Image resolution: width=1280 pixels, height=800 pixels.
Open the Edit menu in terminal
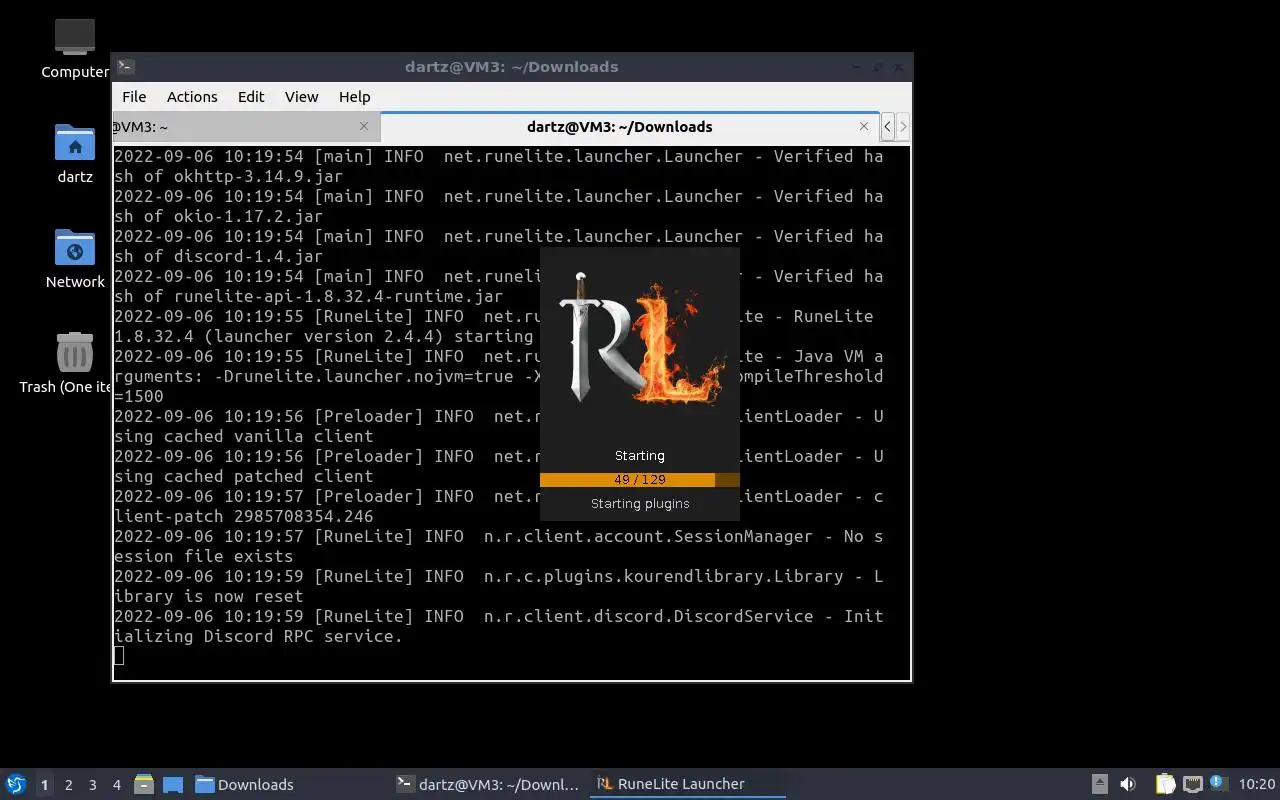tap(251, 97)
